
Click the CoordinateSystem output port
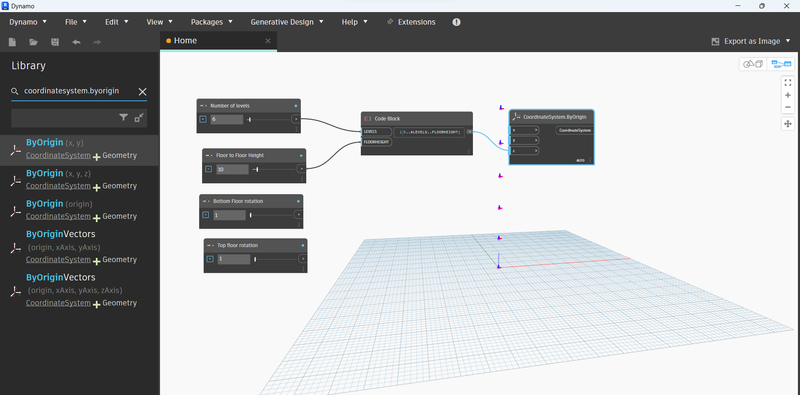coord(574,130)
